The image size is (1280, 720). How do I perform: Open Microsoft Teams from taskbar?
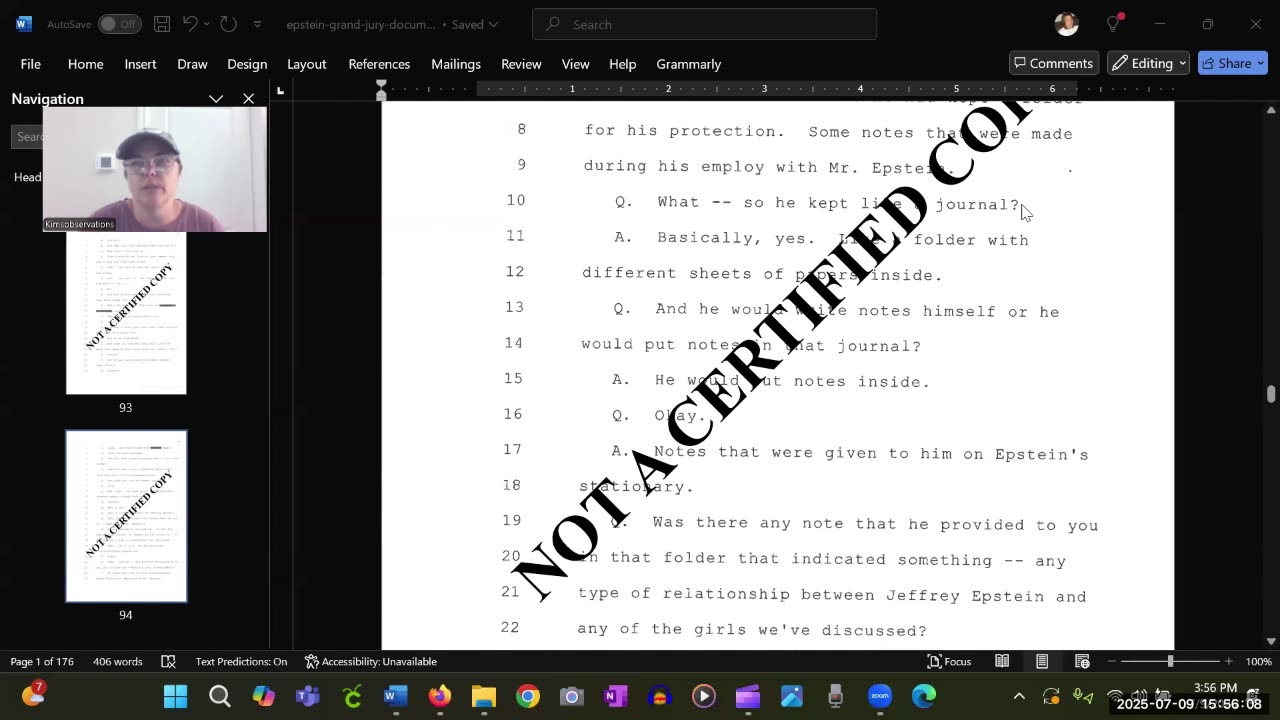pyautogui.click(x=307, y=696)
